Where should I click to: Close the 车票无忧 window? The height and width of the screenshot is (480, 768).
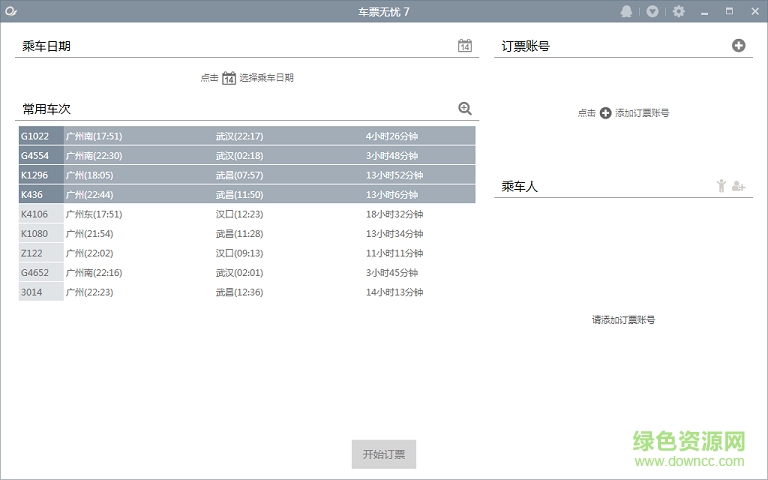(x=755, y=11)
